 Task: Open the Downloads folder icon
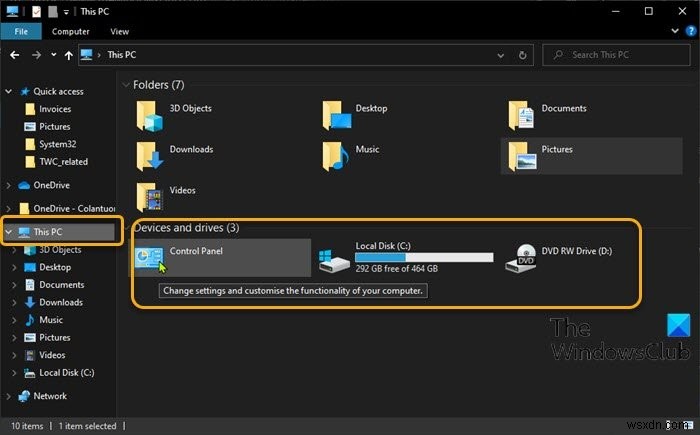tap(150, 156)
